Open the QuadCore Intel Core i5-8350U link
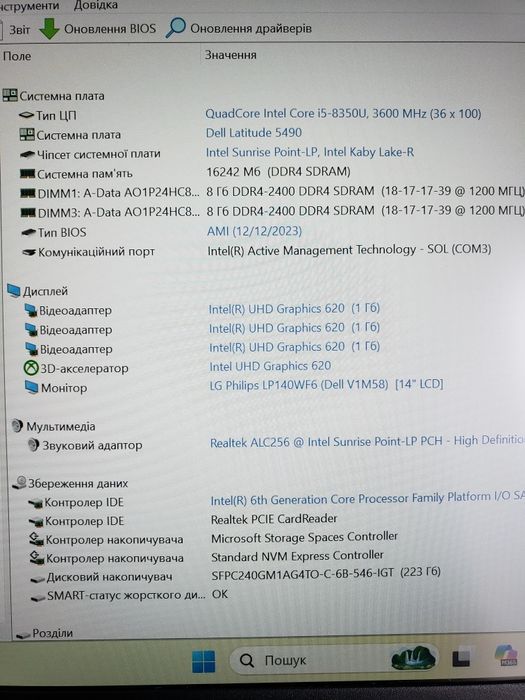The height and width of the screenshot is (700, 525). coord(343,113)
